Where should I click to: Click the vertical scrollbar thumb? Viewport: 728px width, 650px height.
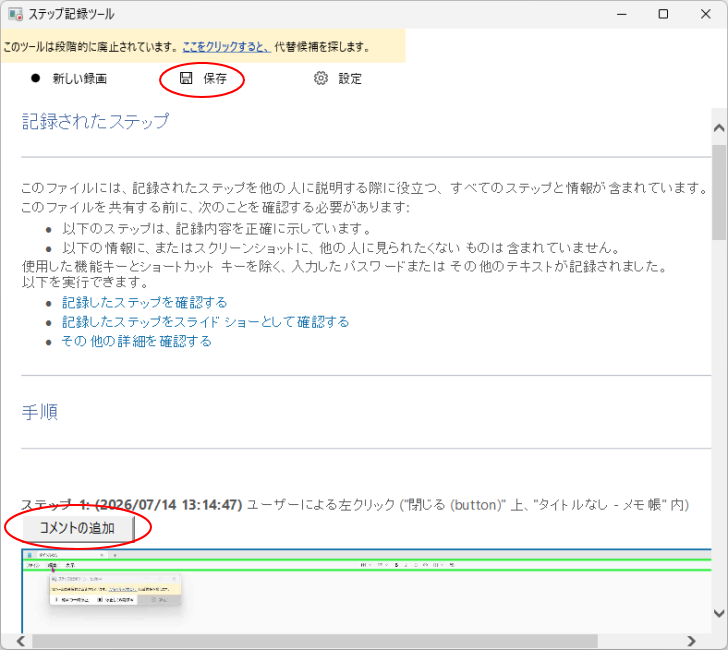tap(719, 192)
